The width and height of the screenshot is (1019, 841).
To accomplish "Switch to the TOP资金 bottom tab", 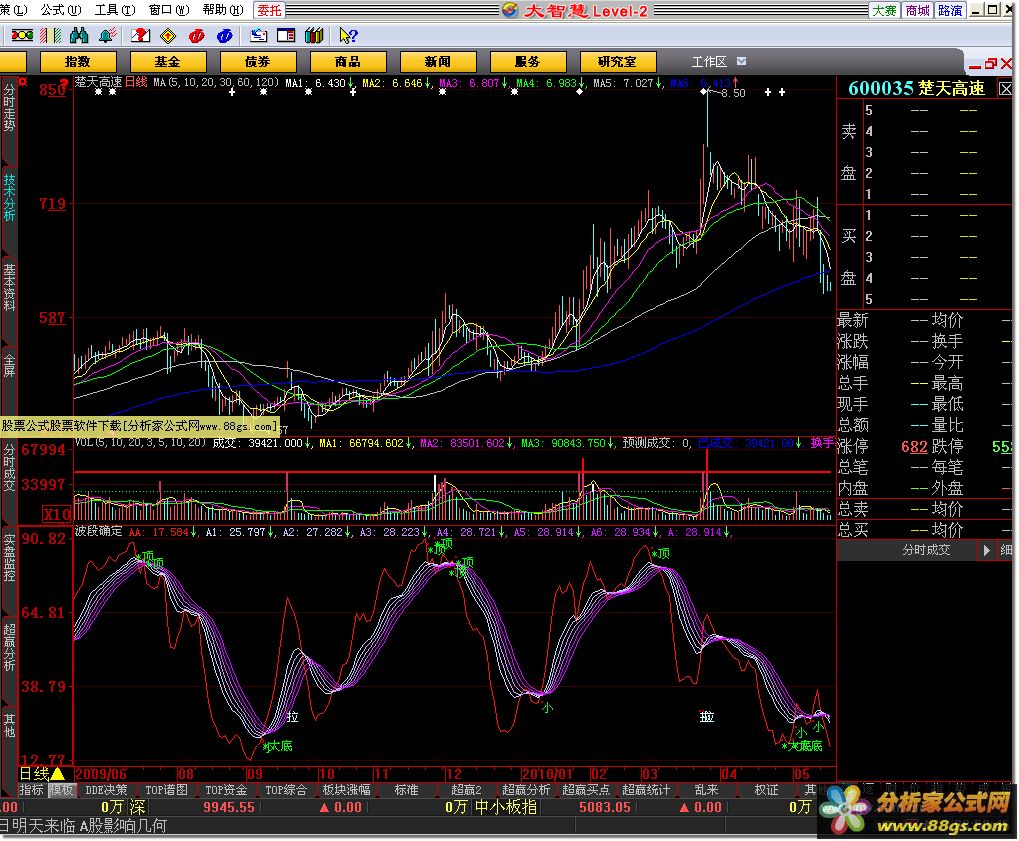I will click(x=226, y=790).
